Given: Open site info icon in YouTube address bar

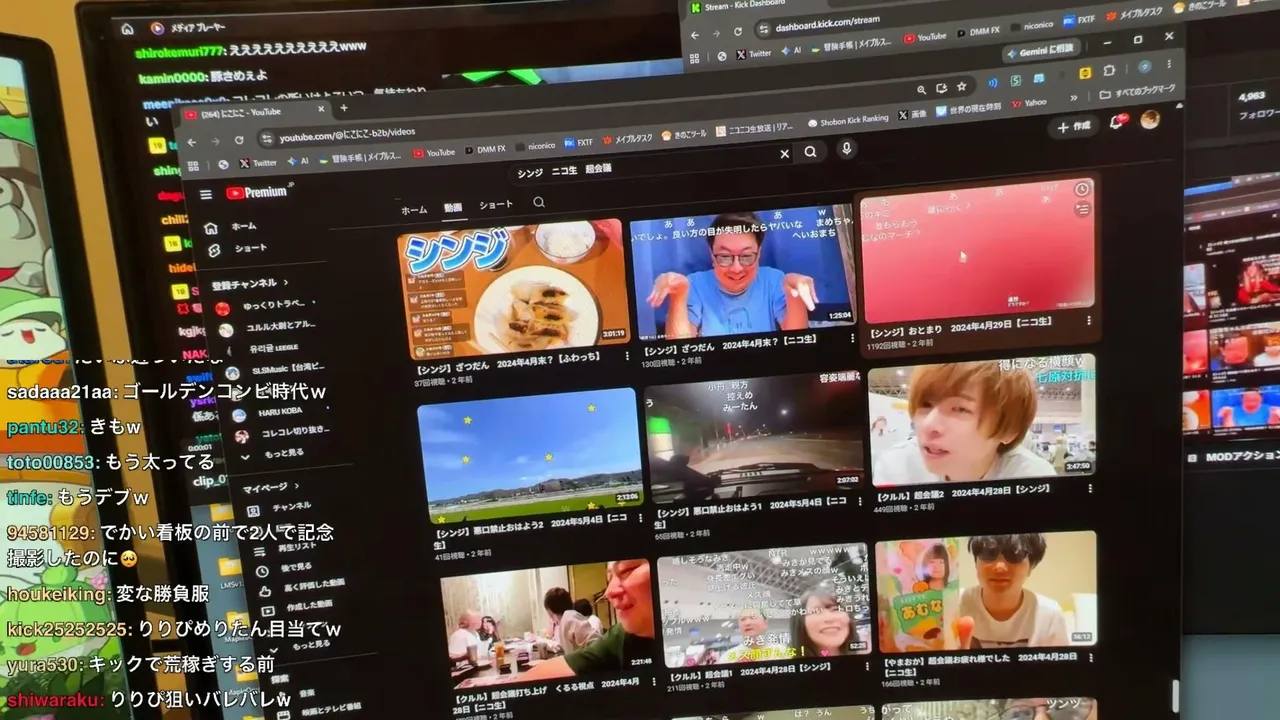Looking at the screenshot, I should 266,139.
